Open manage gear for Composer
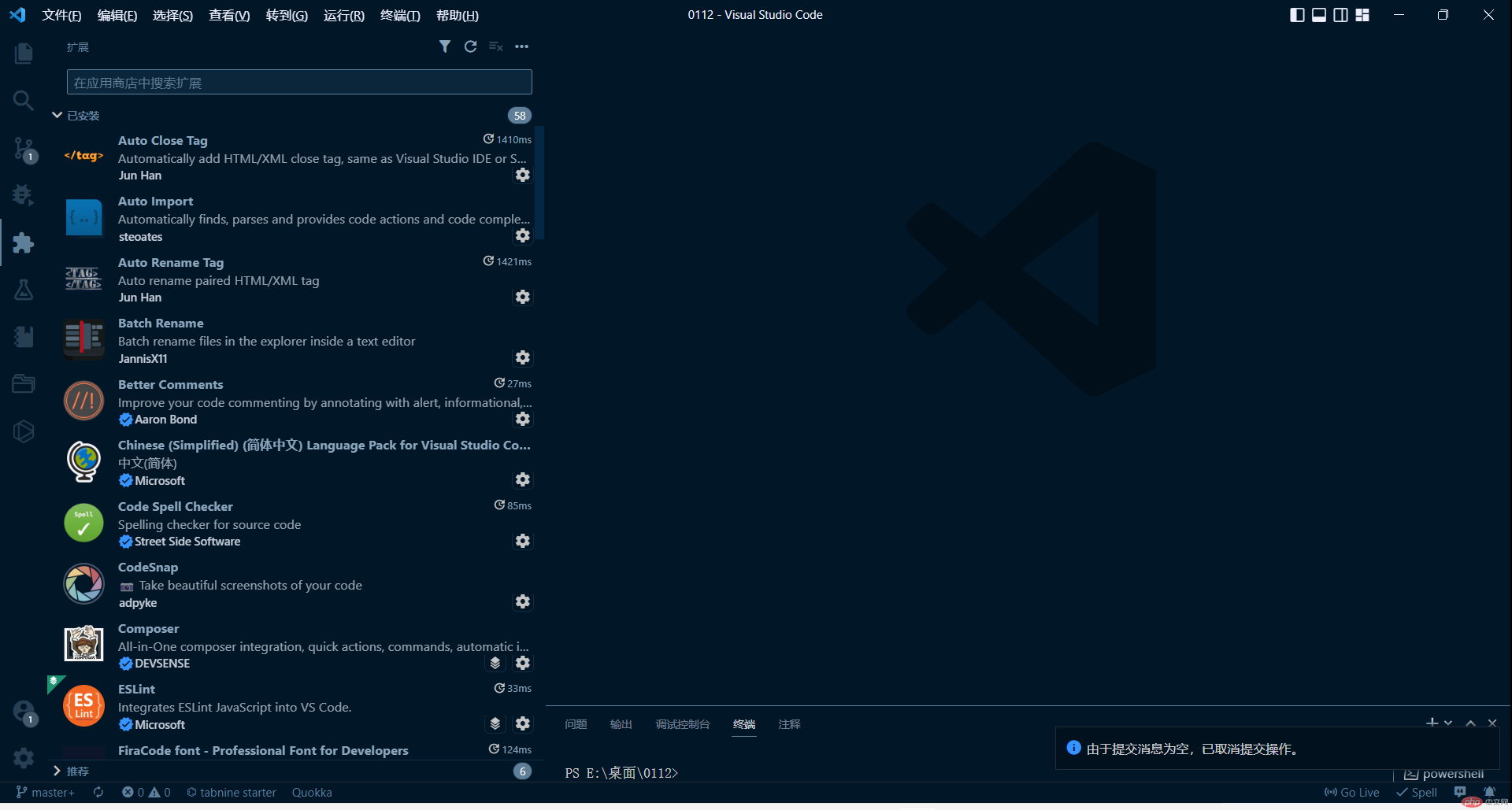This screenshot has height=810, width=1512. (x=523, y=663)
